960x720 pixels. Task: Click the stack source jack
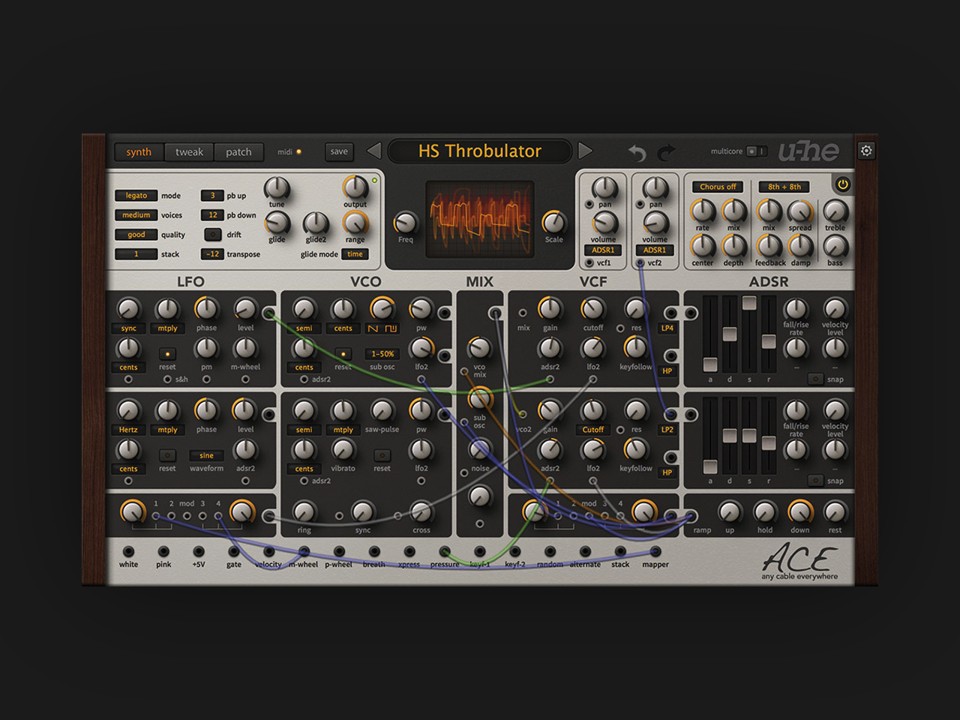coord(620,552)
